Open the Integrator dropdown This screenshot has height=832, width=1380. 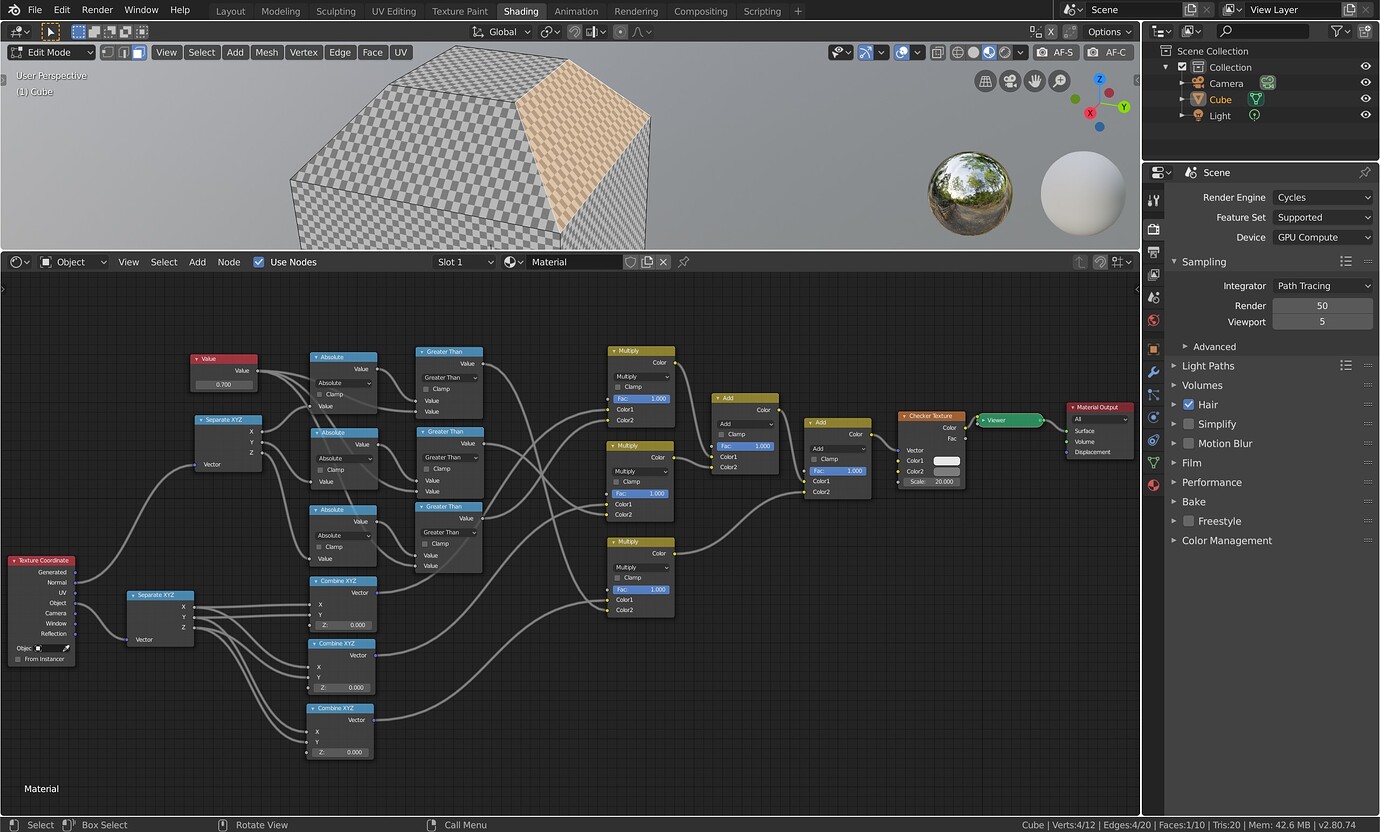[x=1323, y=285]
